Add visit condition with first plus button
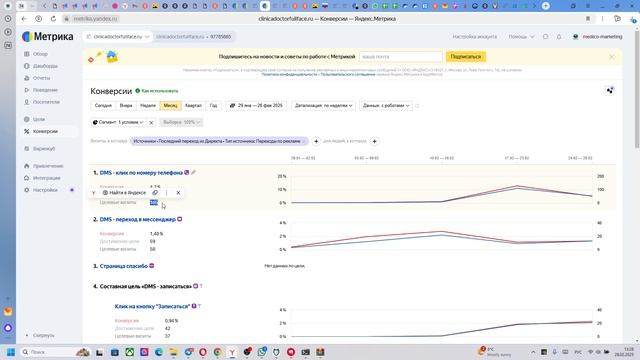Viewport: 640px width, 360px height. pos(316,141)
